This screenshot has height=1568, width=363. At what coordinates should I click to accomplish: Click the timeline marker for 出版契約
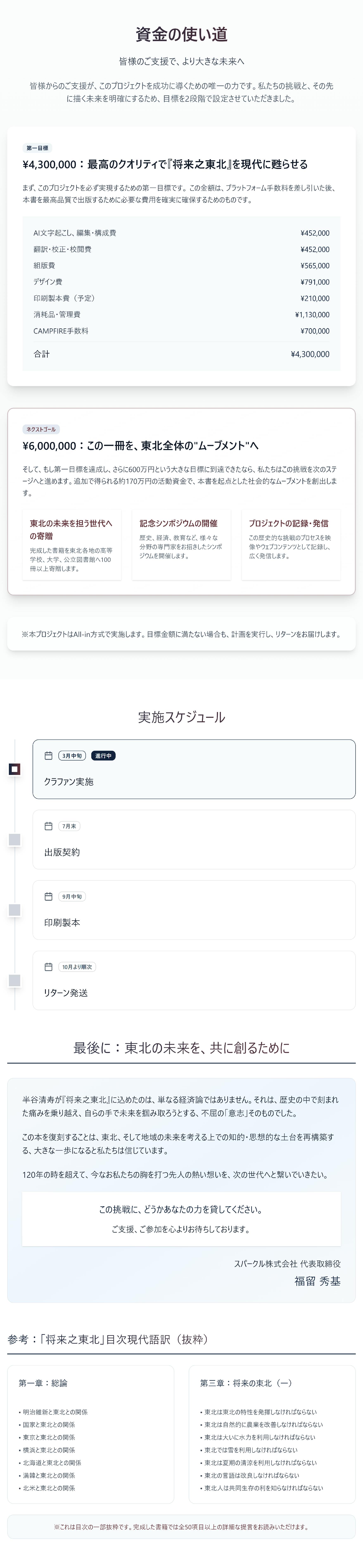pos(15,839)
